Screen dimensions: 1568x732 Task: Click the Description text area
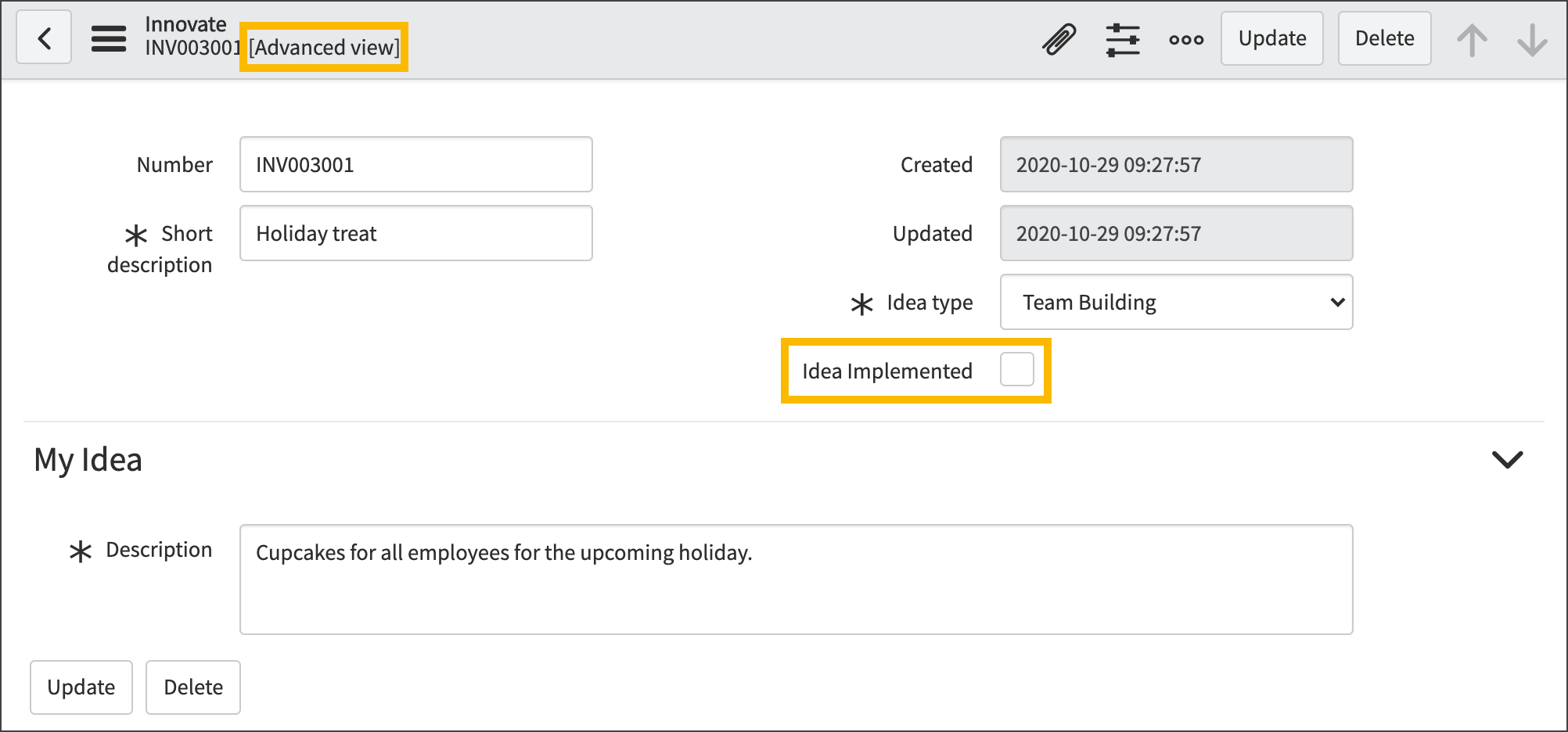pyautogui.click(x=796, y=579)
